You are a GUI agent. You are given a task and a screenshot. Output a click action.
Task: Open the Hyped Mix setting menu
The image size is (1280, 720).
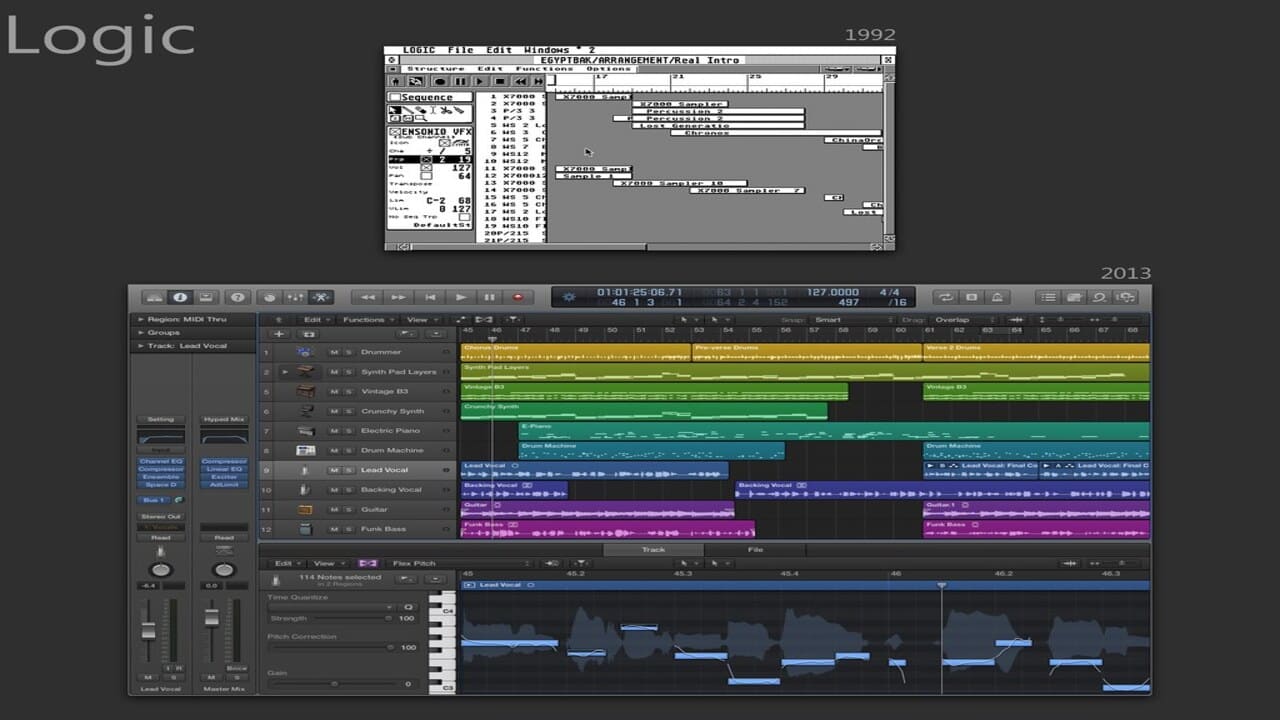[x=224, y=419]
